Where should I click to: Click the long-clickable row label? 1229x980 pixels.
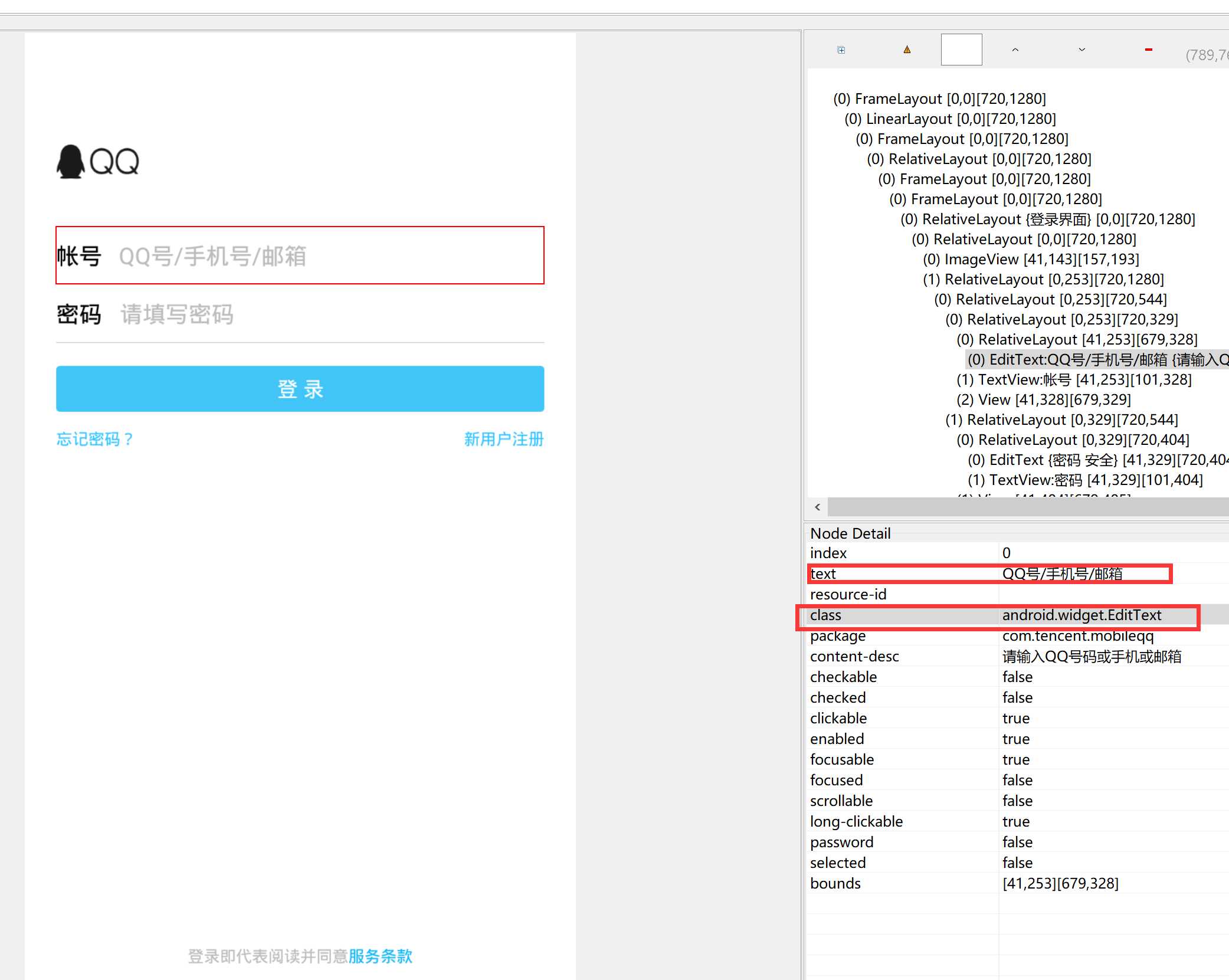856,821
